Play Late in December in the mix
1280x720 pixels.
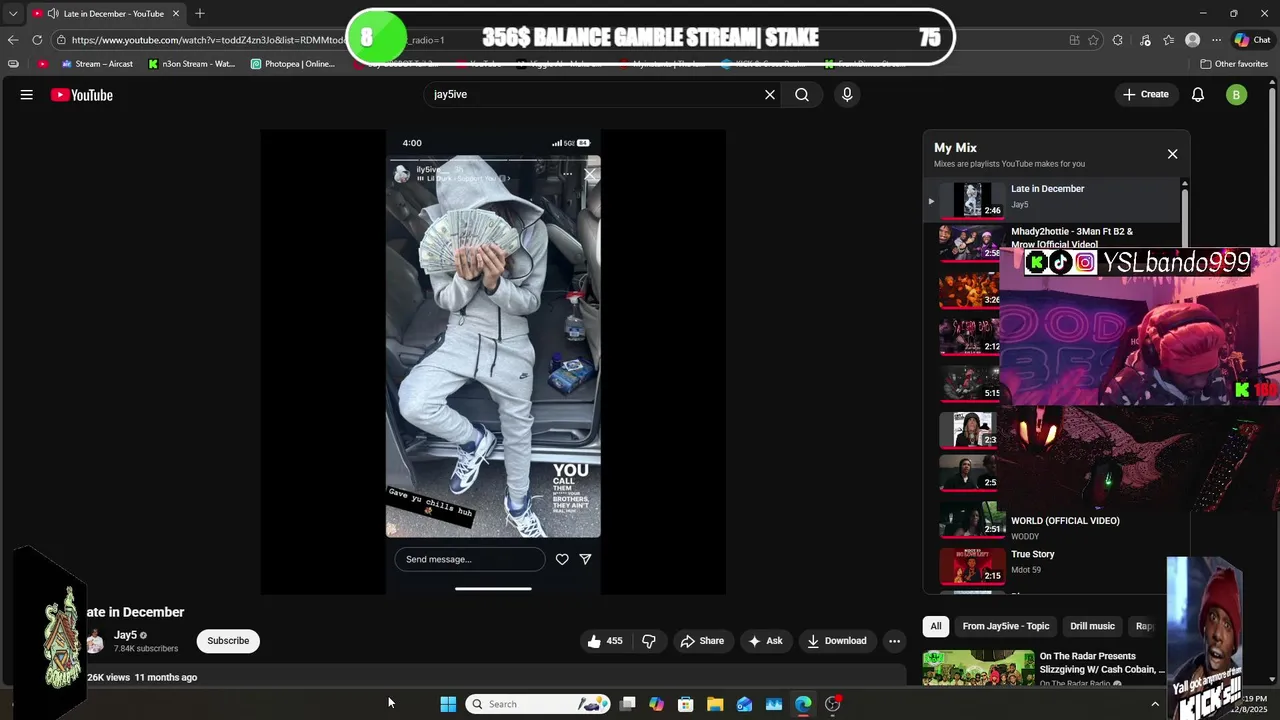[1052, 199]
